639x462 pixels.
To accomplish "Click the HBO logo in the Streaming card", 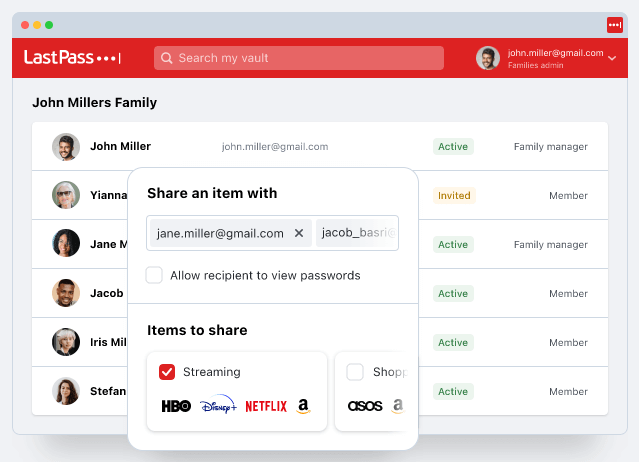I will (x=176, y=406).
